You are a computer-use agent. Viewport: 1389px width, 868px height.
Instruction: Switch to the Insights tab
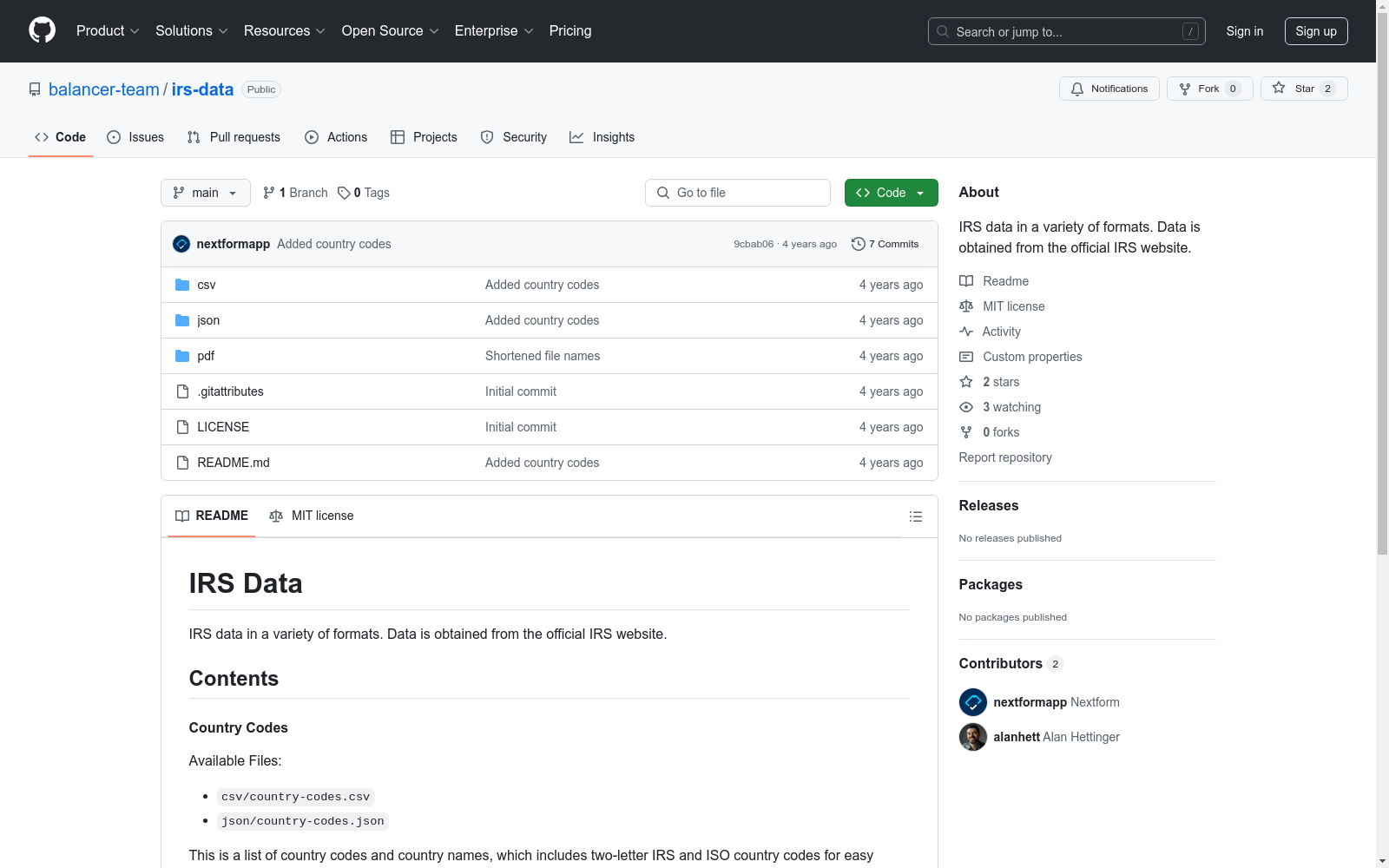click(x=602, y=137)
